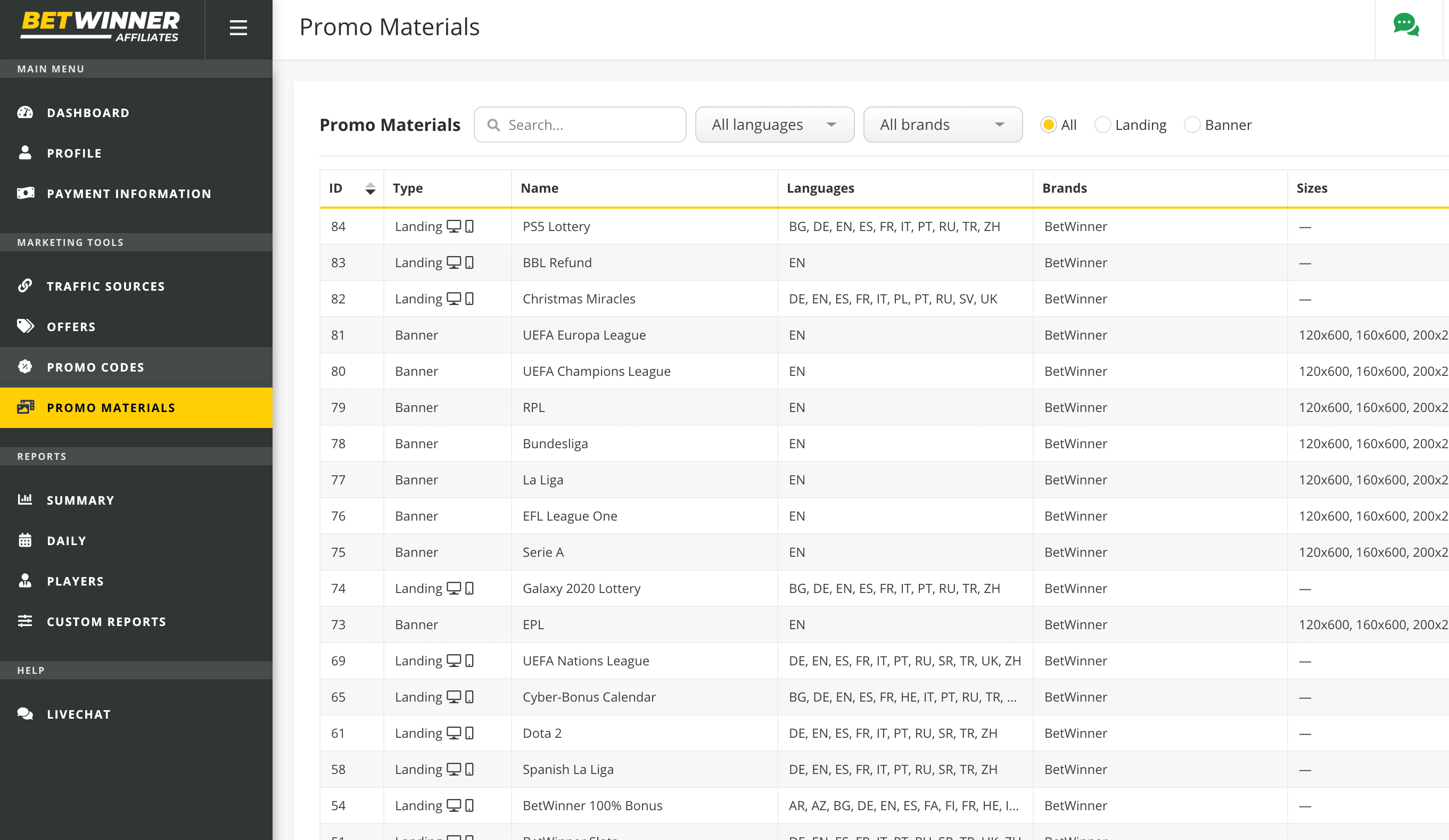Select the Banner filter radio button

[x=1192, y=125]
